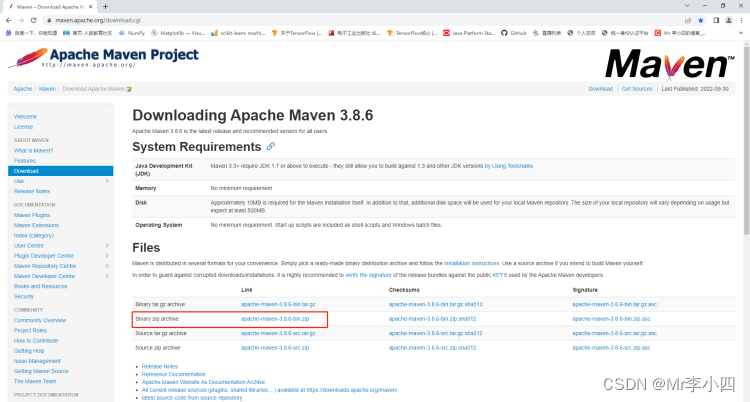Open Community Overview sidebar link

coord(40,320)
